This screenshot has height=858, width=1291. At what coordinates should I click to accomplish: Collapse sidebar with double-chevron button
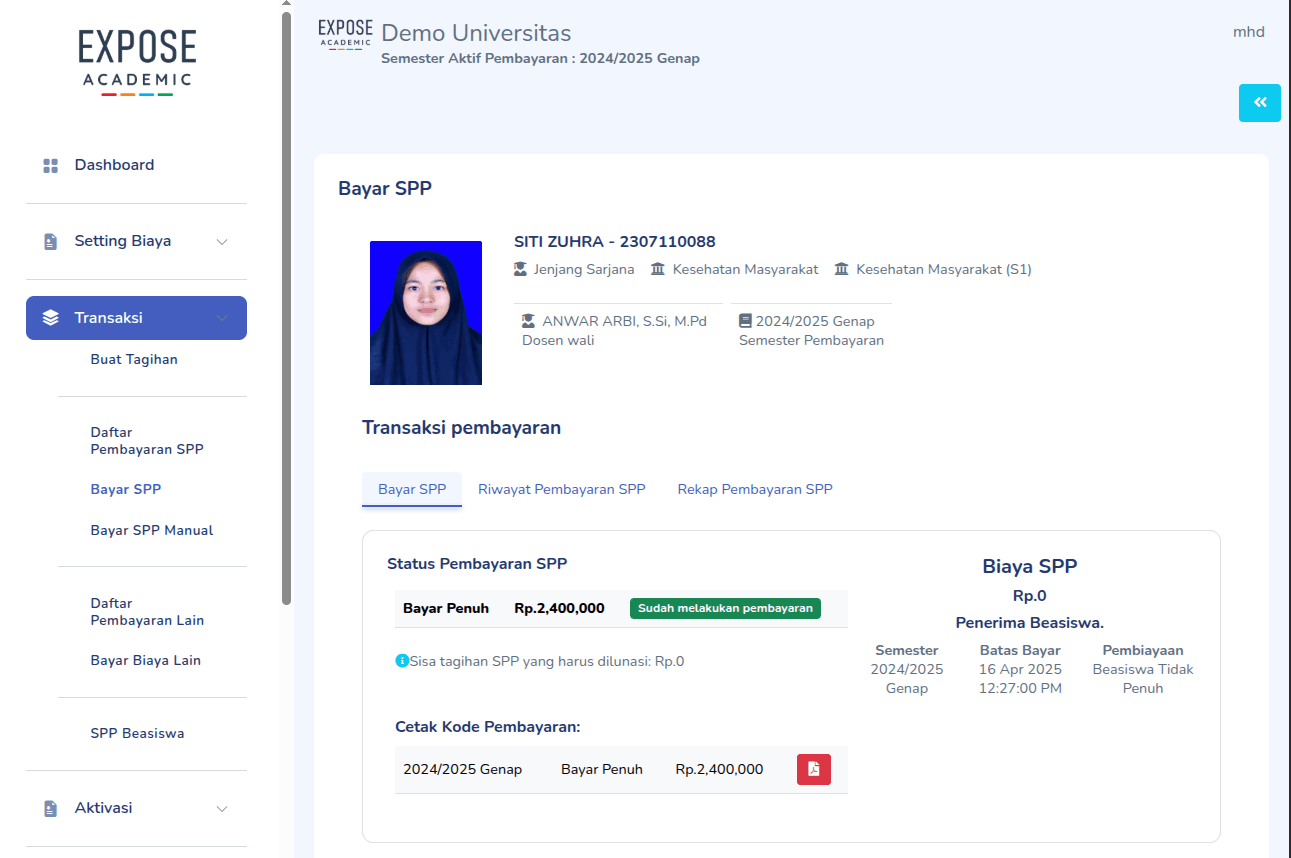pyautogui.click(x=1259, y=103)
